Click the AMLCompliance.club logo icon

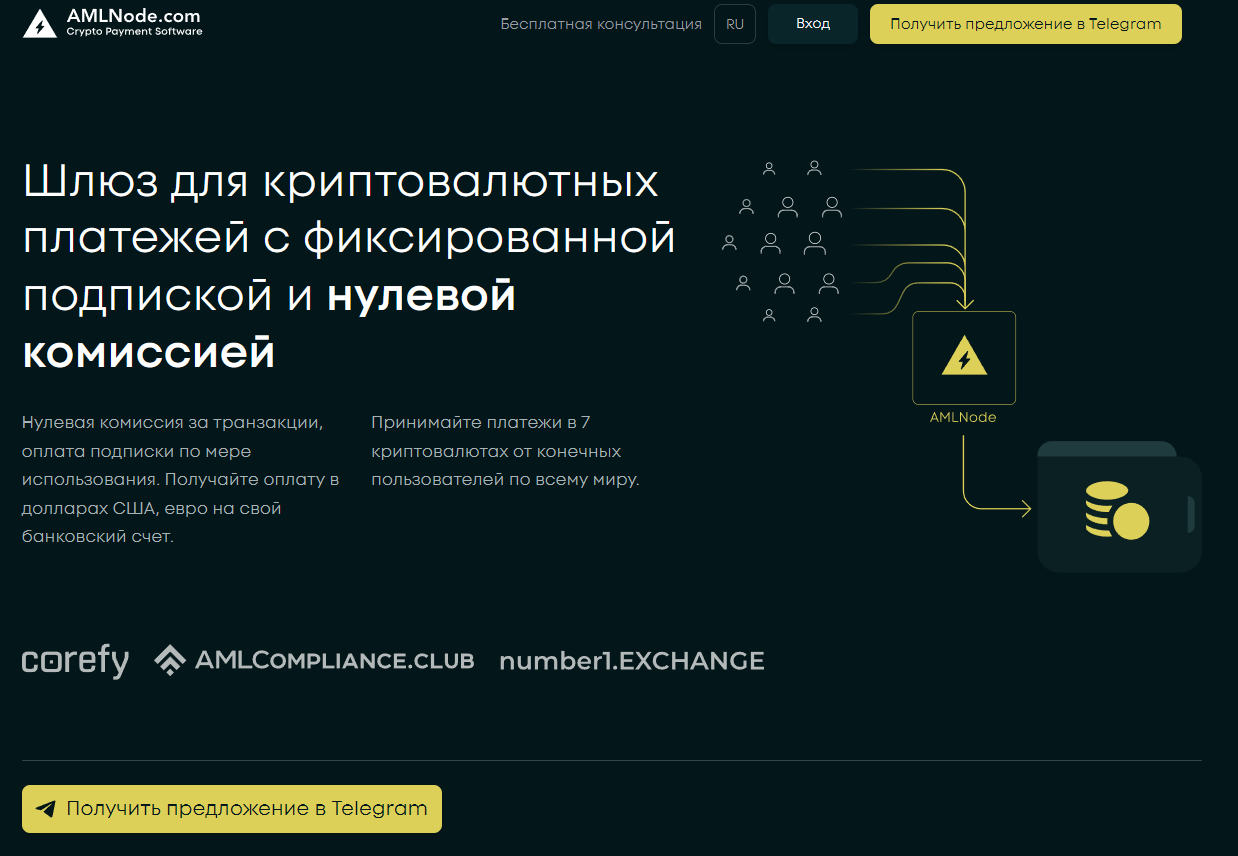(170, 660)
